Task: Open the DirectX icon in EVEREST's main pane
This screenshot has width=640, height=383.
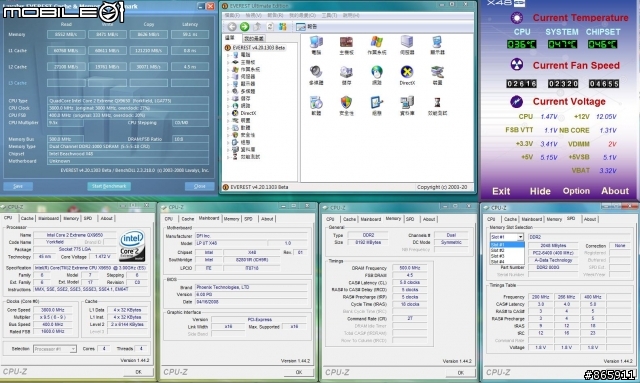Action: (407, 72)
